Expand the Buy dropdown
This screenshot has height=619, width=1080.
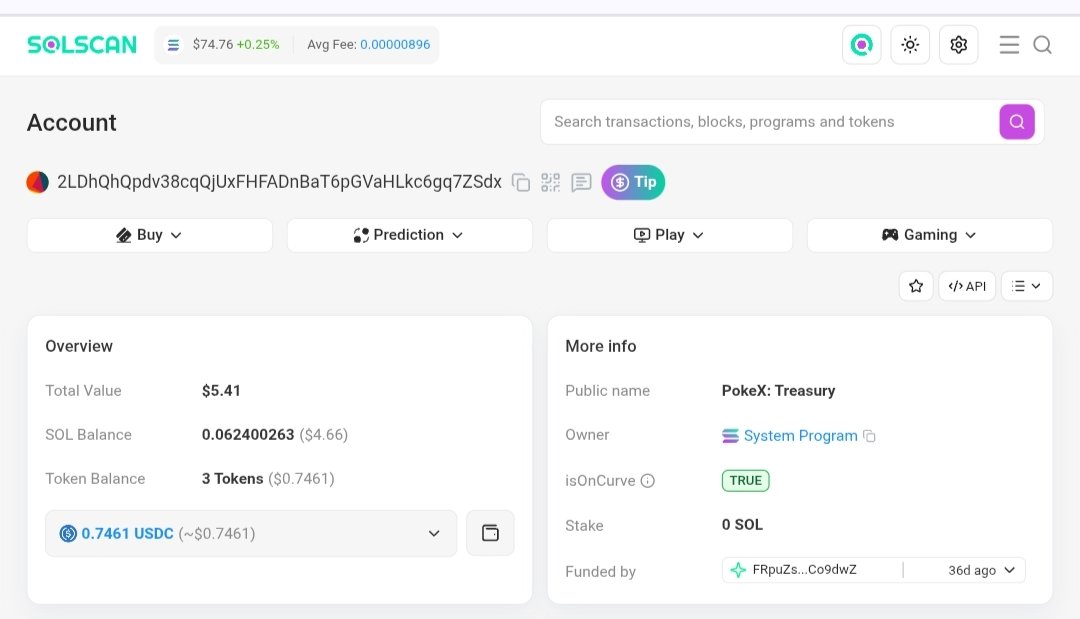(x=149, y=235)
